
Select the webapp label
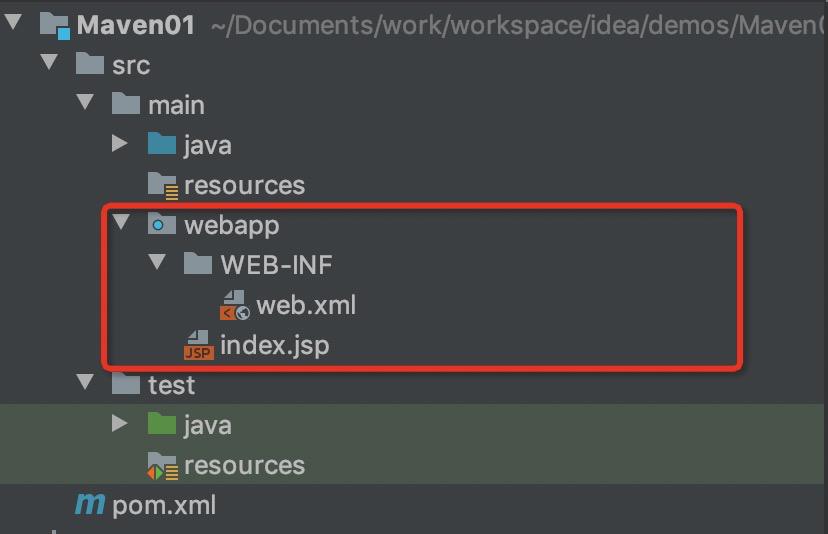(231, 226)
